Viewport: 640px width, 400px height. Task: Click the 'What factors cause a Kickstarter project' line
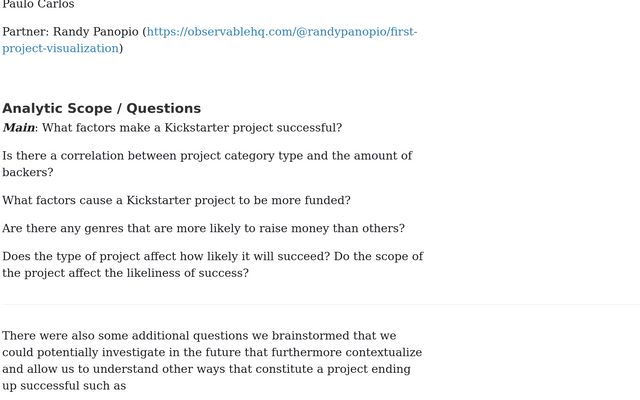(x=176, y=200)
